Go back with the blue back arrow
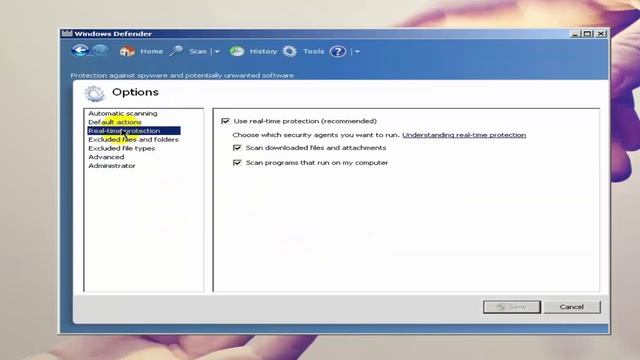This screenshot has width=640, height=360. coord(80,51)
